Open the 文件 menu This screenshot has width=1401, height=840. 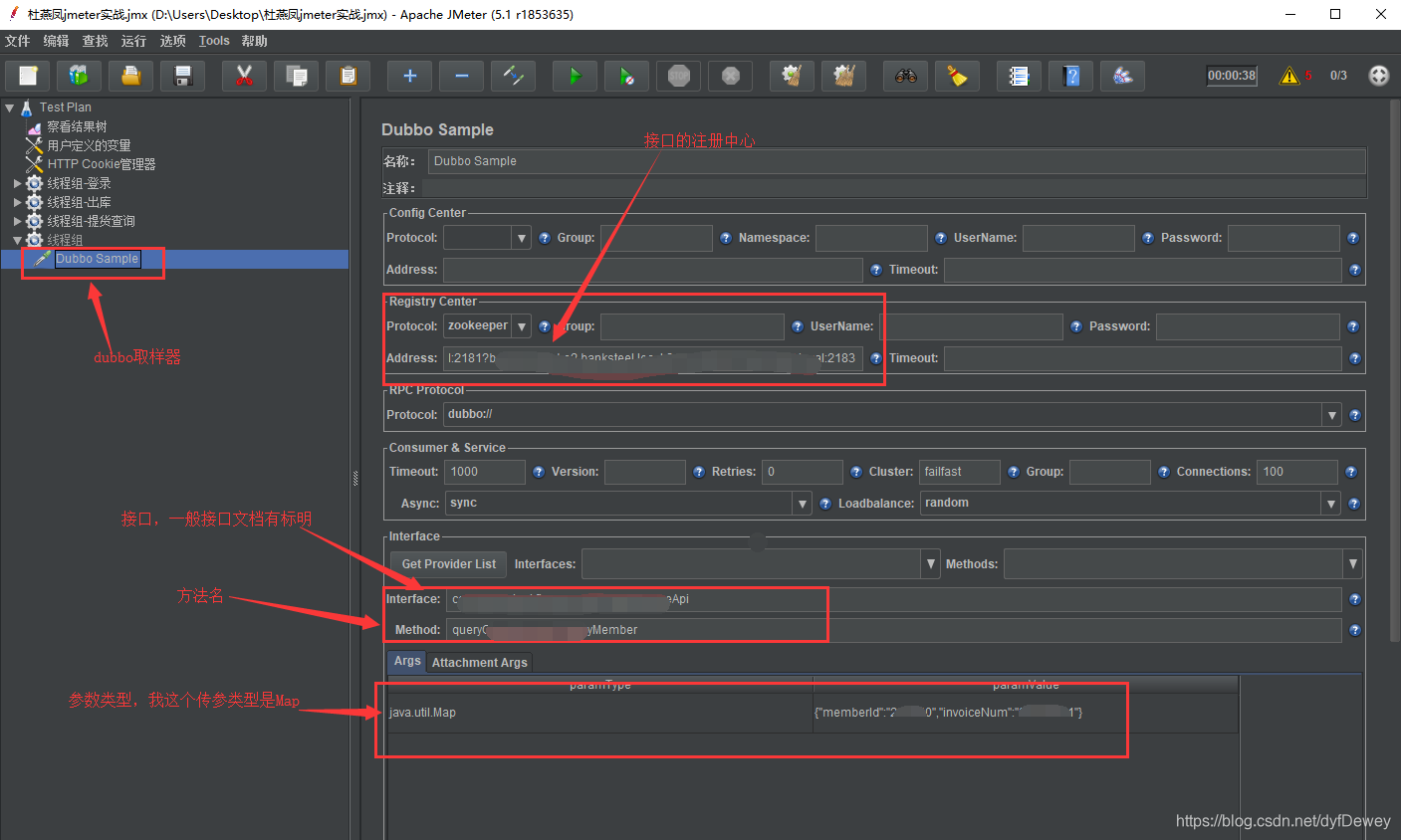(x=18, y=41)
